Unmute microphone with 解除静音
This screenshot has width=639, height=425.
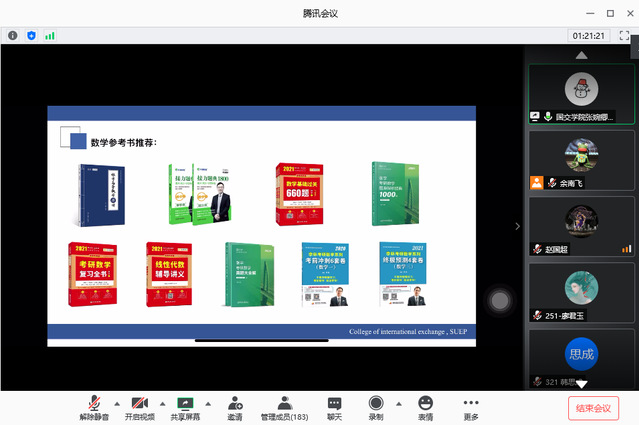click(x=94, y=408)
